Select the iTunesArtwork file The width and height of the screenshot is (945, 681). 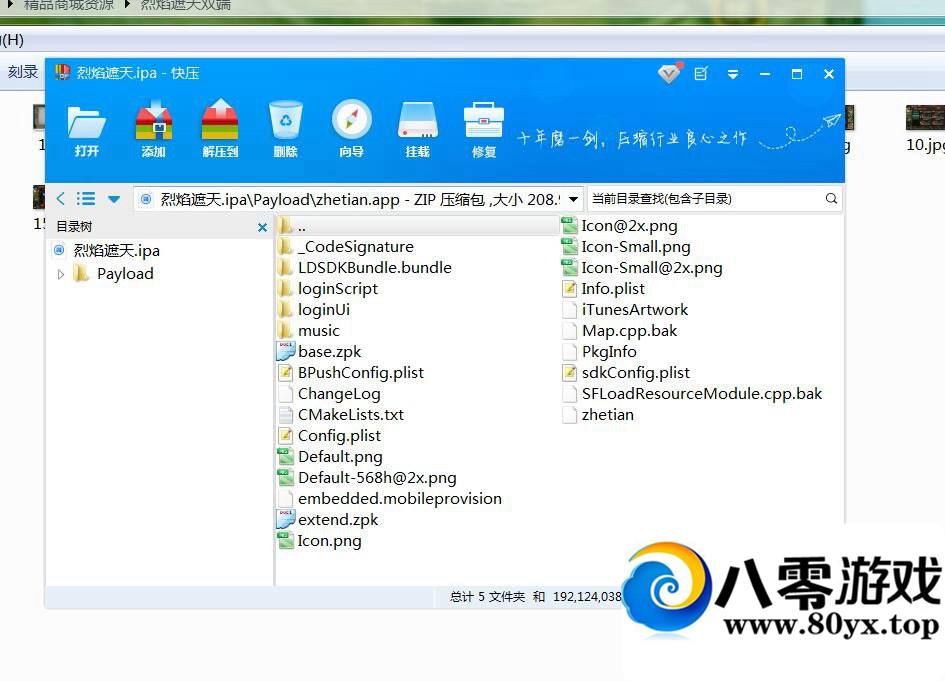(635, 310)
